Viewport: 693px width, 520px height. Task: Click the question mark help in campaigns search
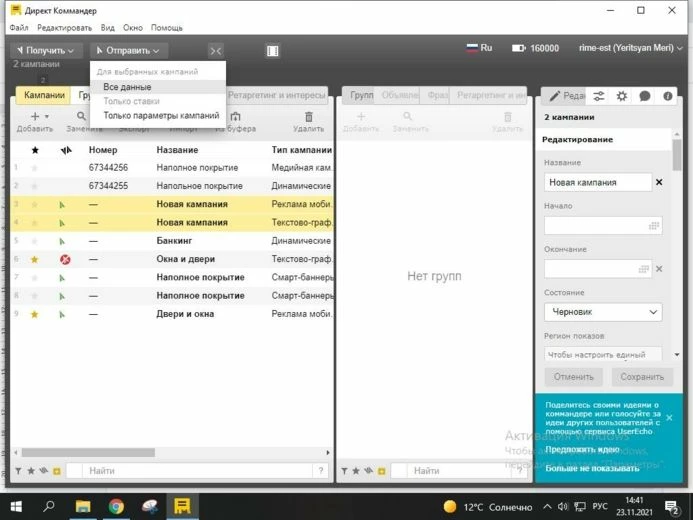click(x=321, y=471)
